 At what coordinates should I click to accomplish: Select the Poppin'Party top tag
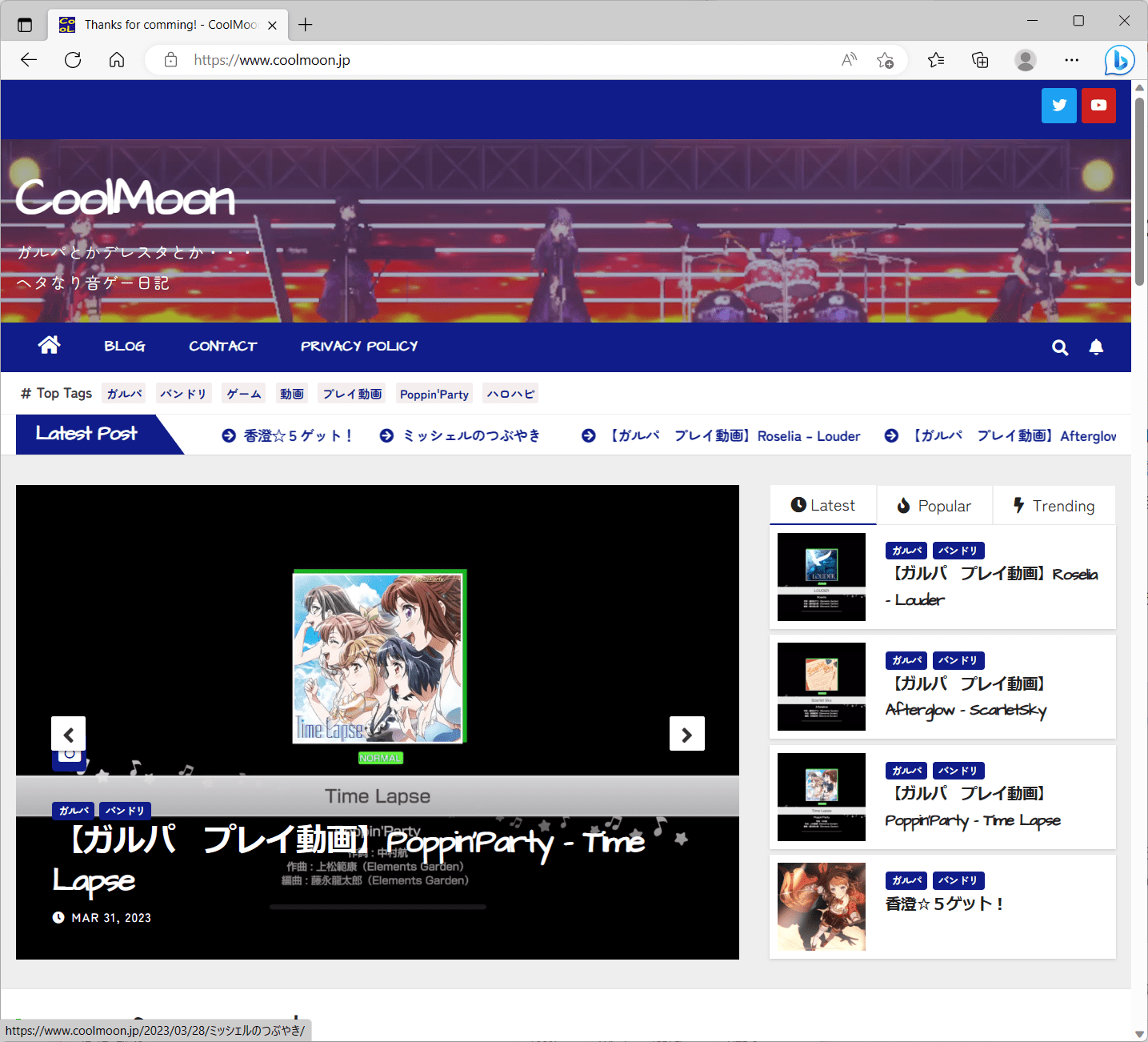pyautogui.click(x=434, y=394)
